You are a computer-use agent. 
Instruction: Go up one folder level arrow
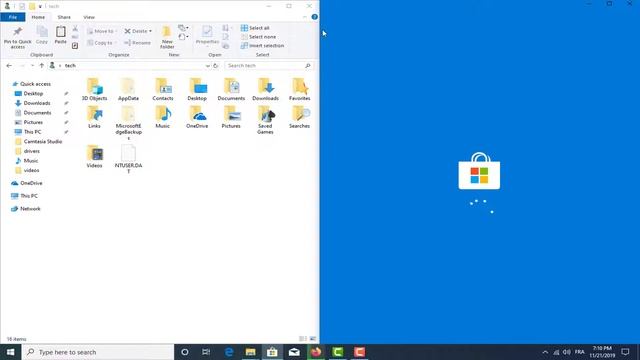[x=42, y=65]
